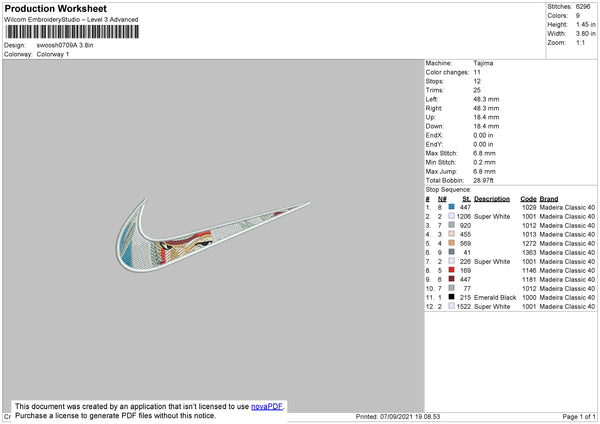Viewport: 600px width, 424px height.
Task: Click the stitch count 920
Action: (465, 225)
